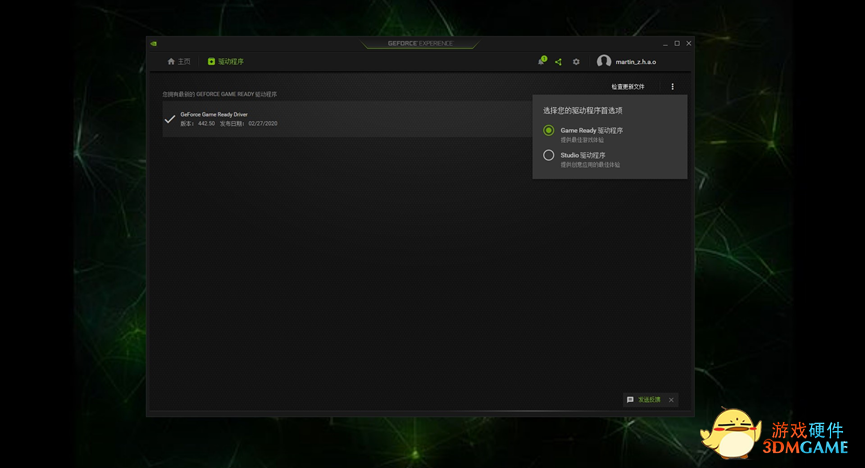Click the green share icon
This screenshot has height=468, width=865.
[558, 62]
